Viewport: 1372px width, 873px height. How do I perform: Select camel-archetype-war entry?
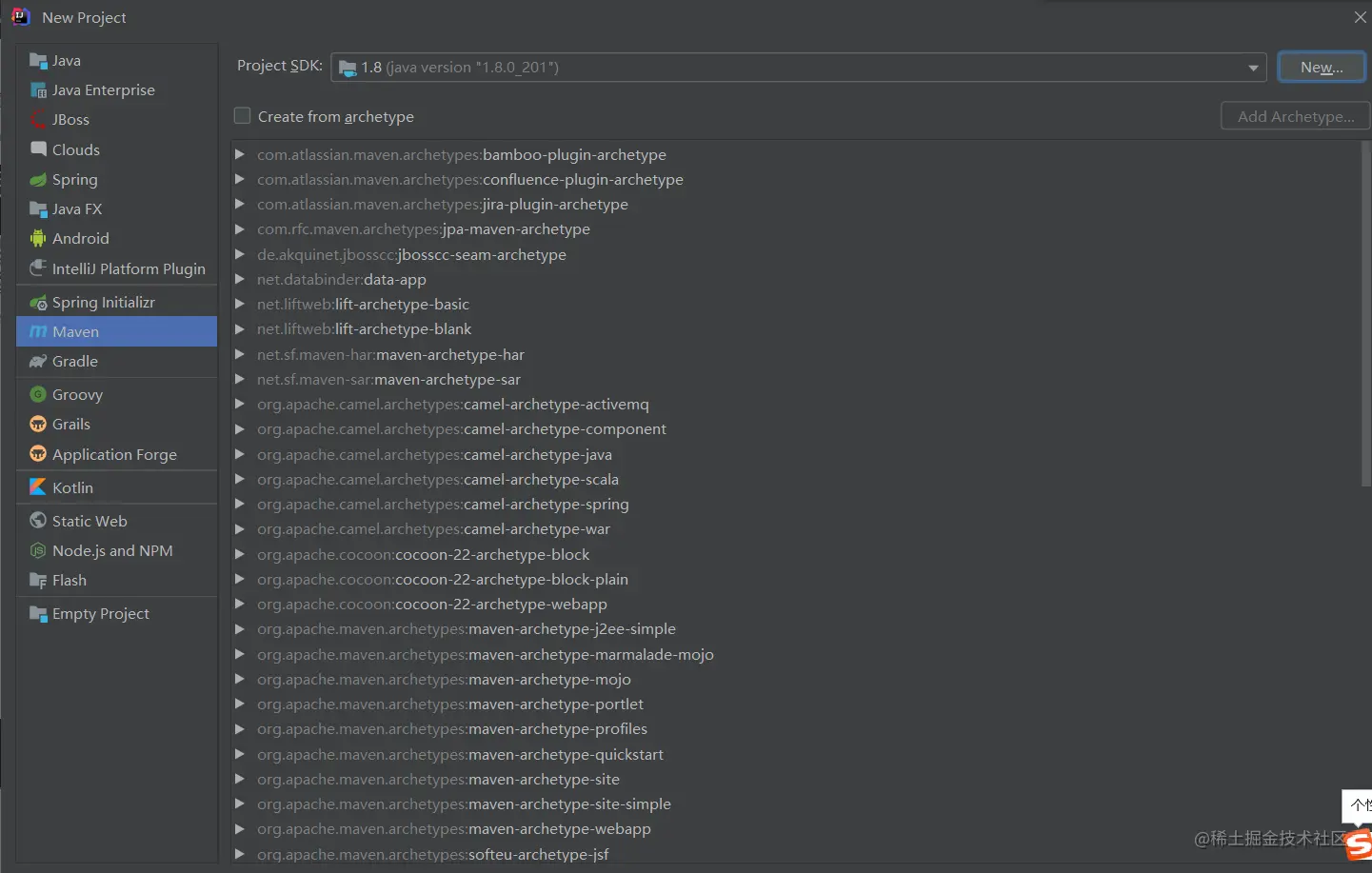tap(433, 528)
